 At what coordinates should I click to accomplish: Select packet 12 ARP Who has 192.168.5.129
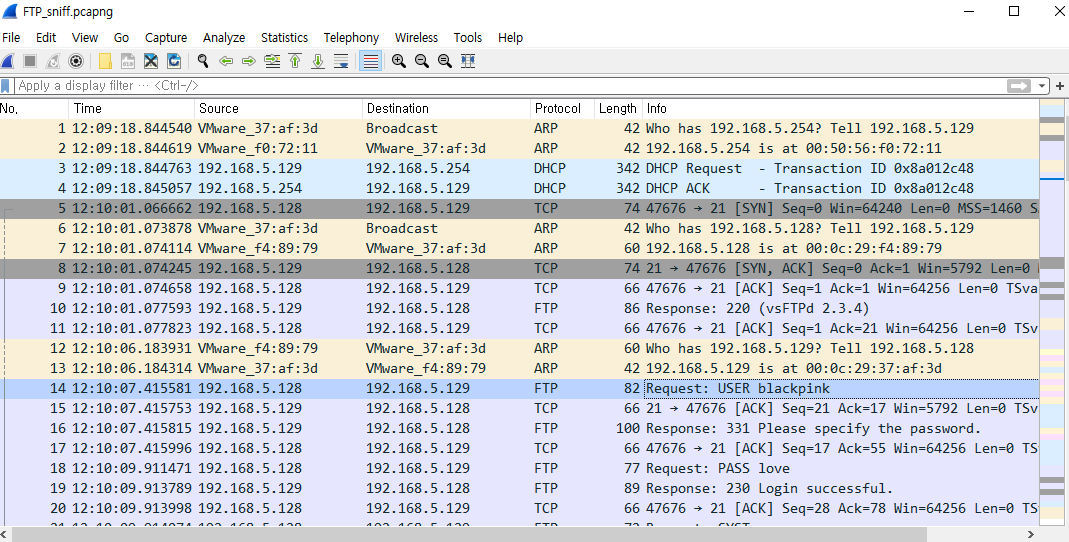point(520,348)
